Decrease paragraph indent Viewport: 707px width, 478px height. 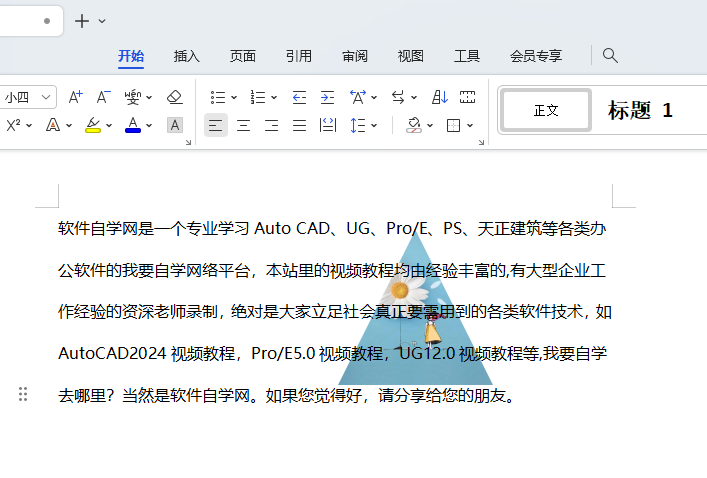pos(299,97)
